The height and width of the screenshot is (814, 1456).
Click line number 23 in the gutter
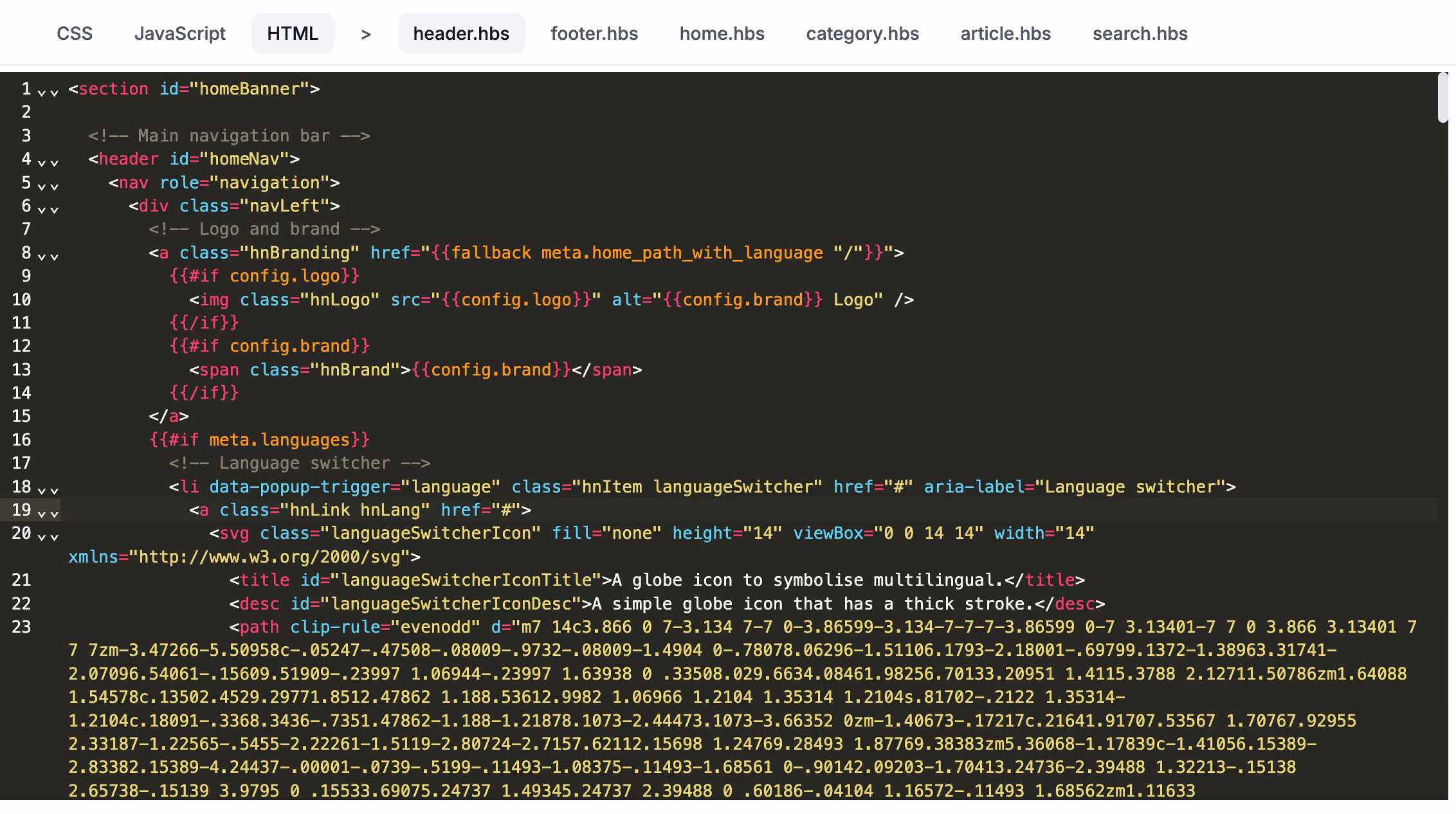point(21,627)
